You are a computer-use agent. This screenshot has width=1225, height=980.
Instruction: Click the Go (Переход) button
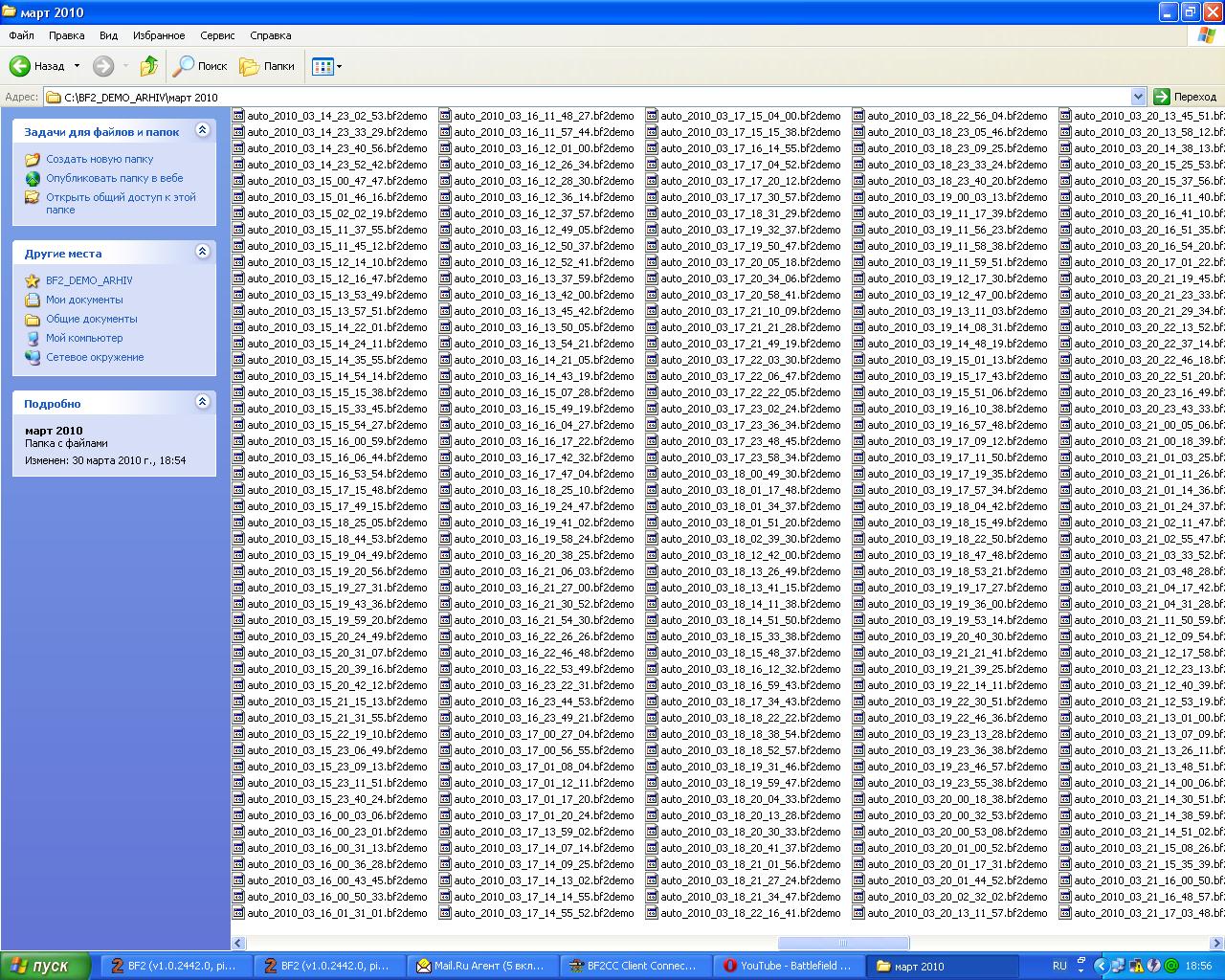coord(1185,97)
